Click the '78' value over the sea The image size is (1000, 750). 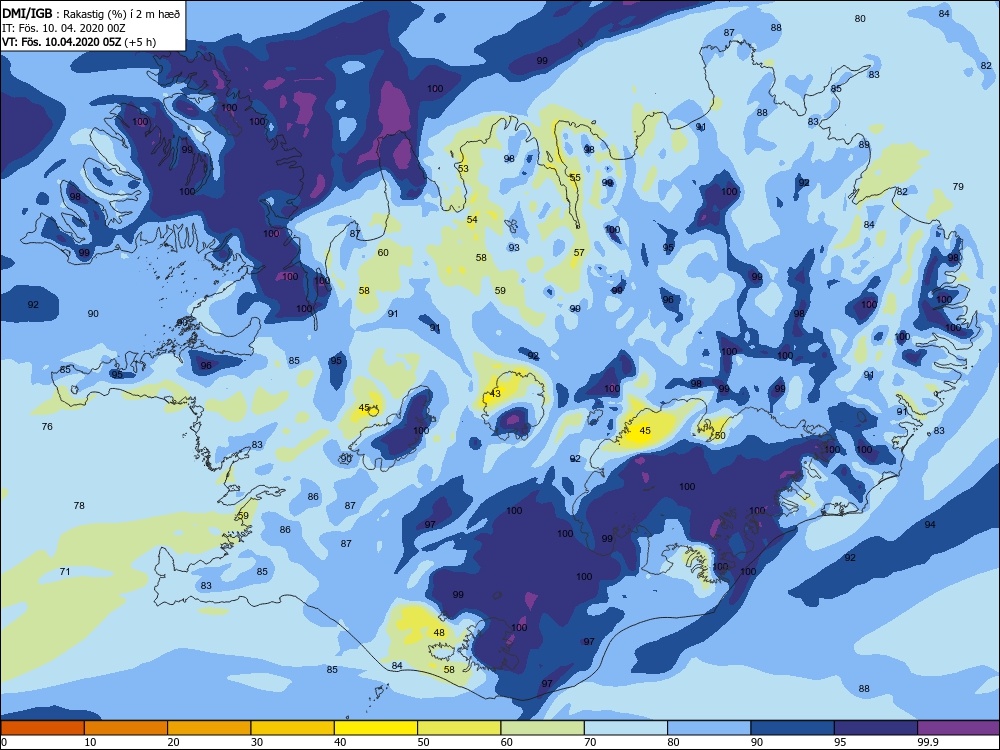coord(79,505)
